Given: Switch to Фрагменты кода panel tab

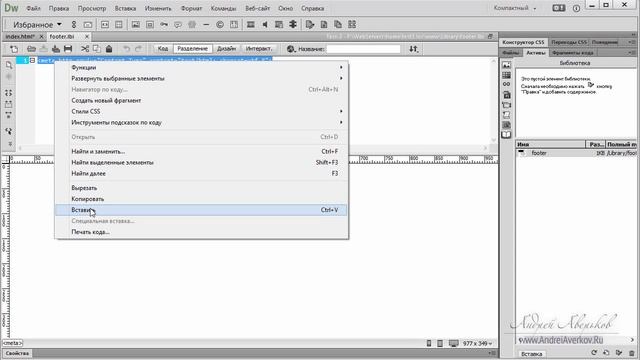Looking at the screenshot, I should pos(572,53).
